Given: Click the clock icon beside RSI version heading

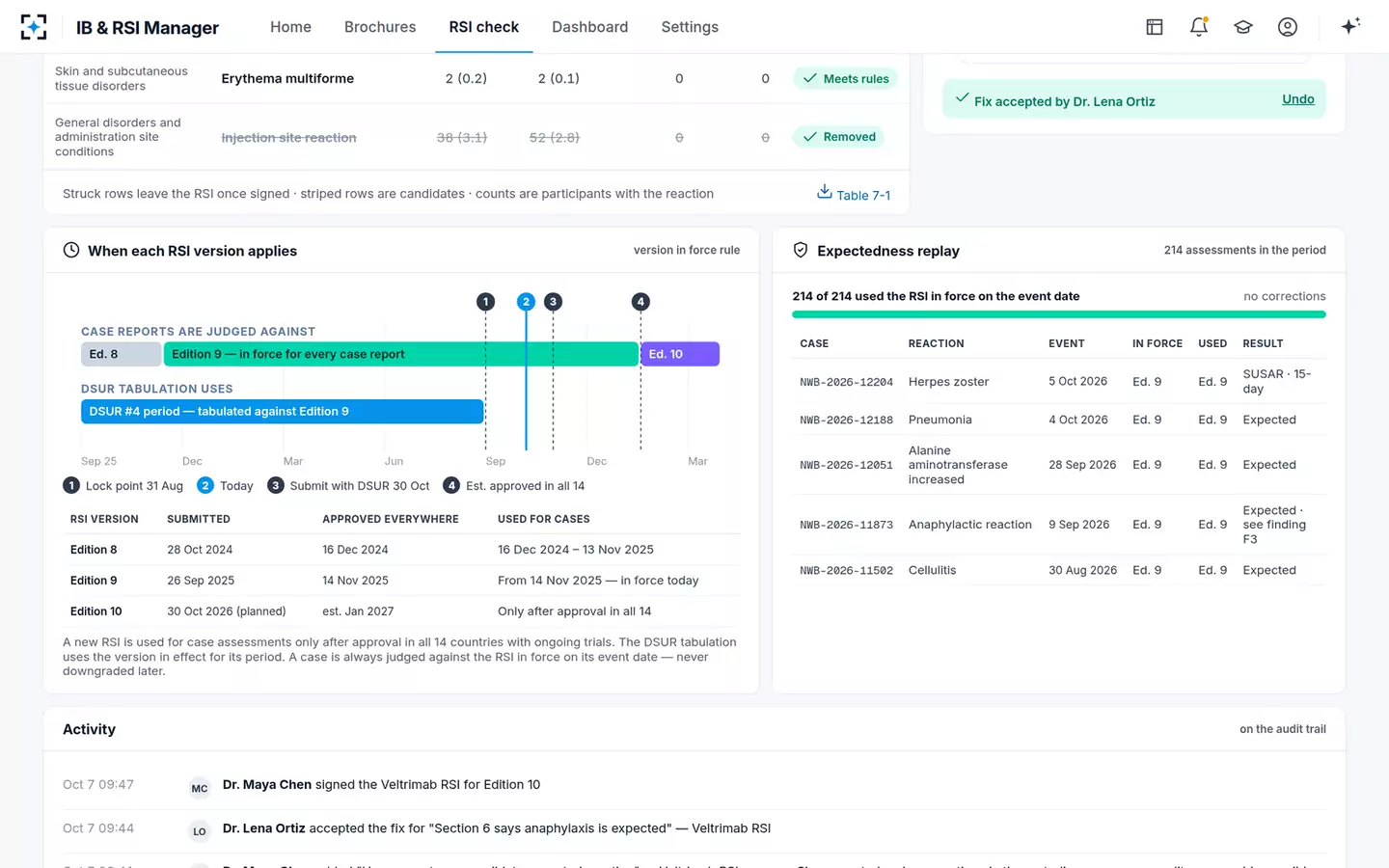Looking at the screenshot, I should [x=71, y=250].
